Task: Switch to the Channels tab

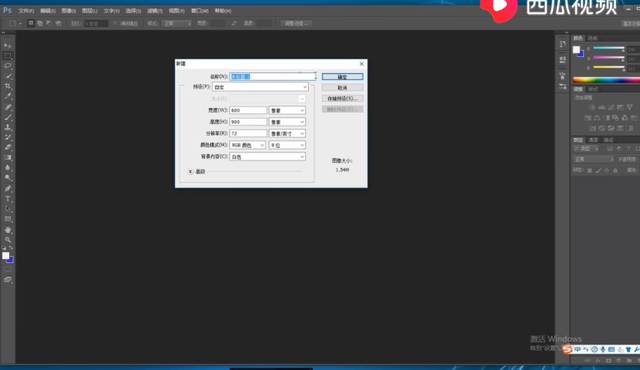Action: 593,140
